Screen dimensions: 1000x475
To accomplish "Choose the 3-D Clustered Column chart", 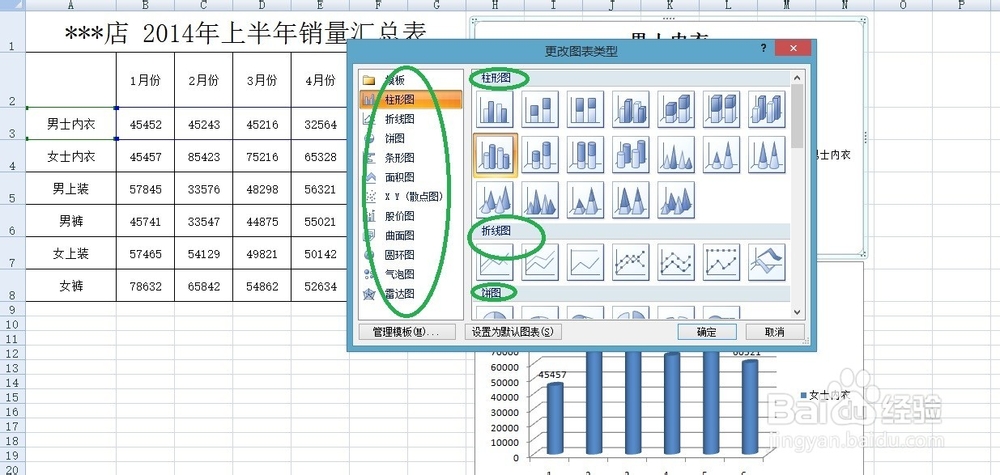I will click(x=631, y=108).
